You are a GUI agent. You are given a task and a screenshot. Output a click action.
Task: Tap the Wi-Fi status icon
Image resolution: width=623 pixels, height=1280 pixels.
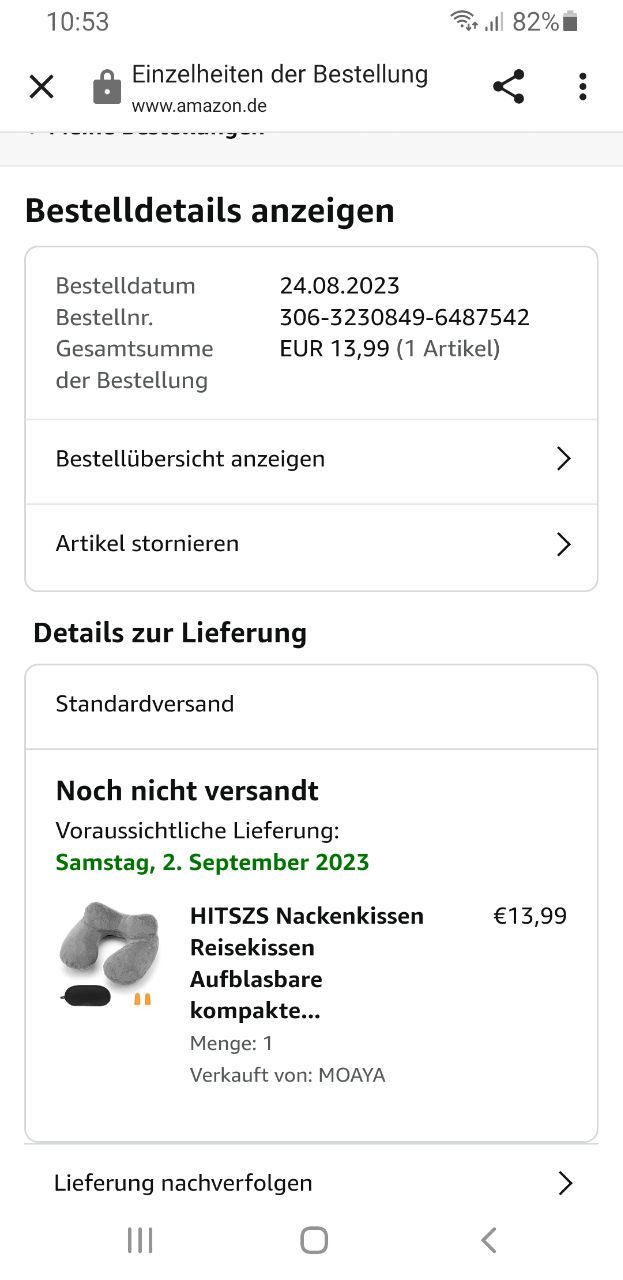tap(464, 22)
